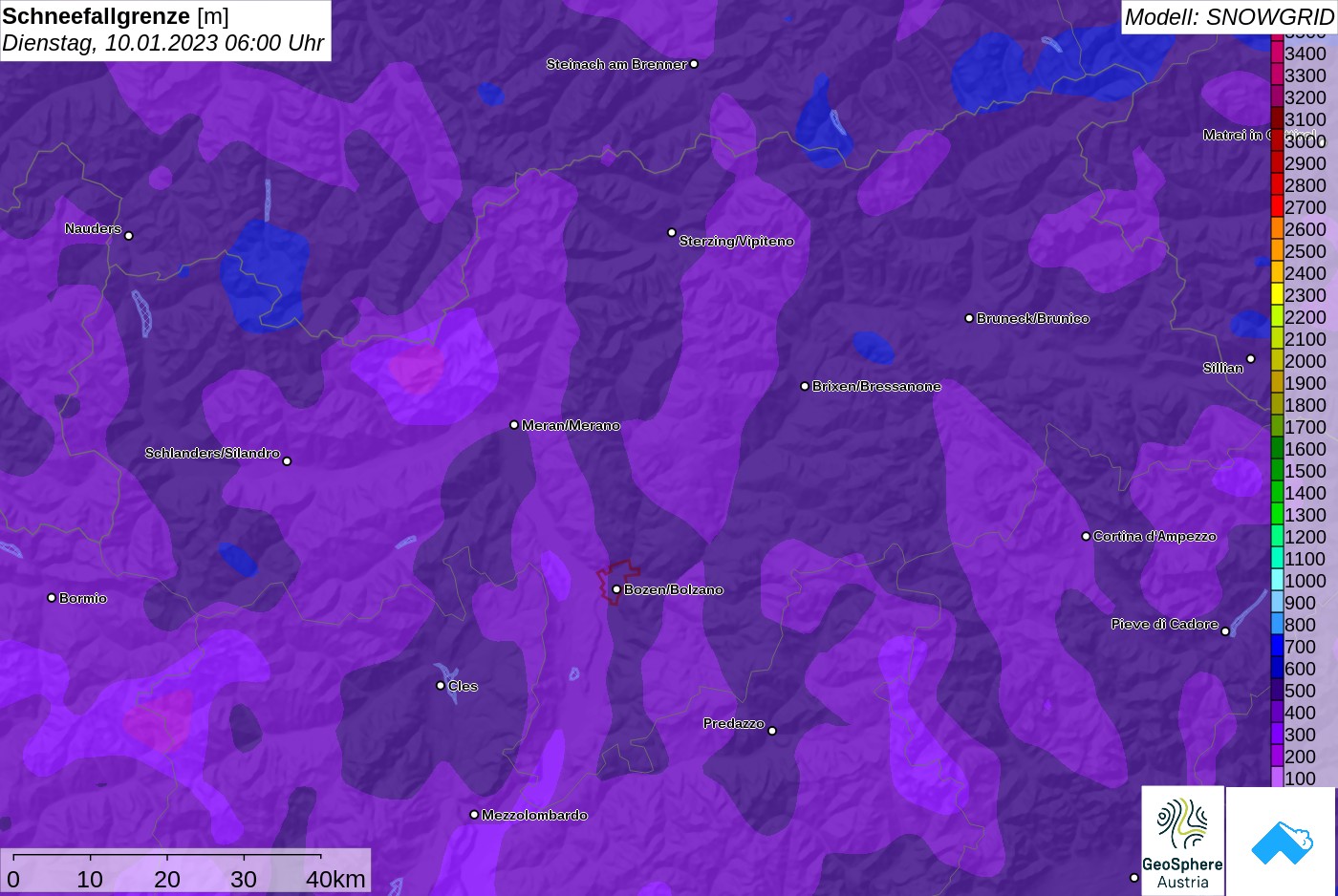Viewport: 1338px width, 896px height.
Task: Click the 'Steinach am Brenner' label
Action: click(x=616, y=64)
